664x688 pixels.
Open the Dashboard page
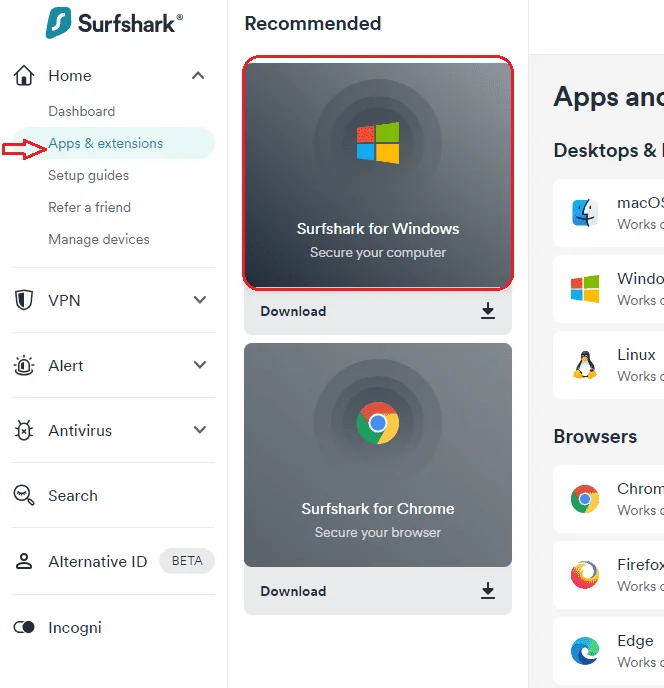click(x=82, y=111)
